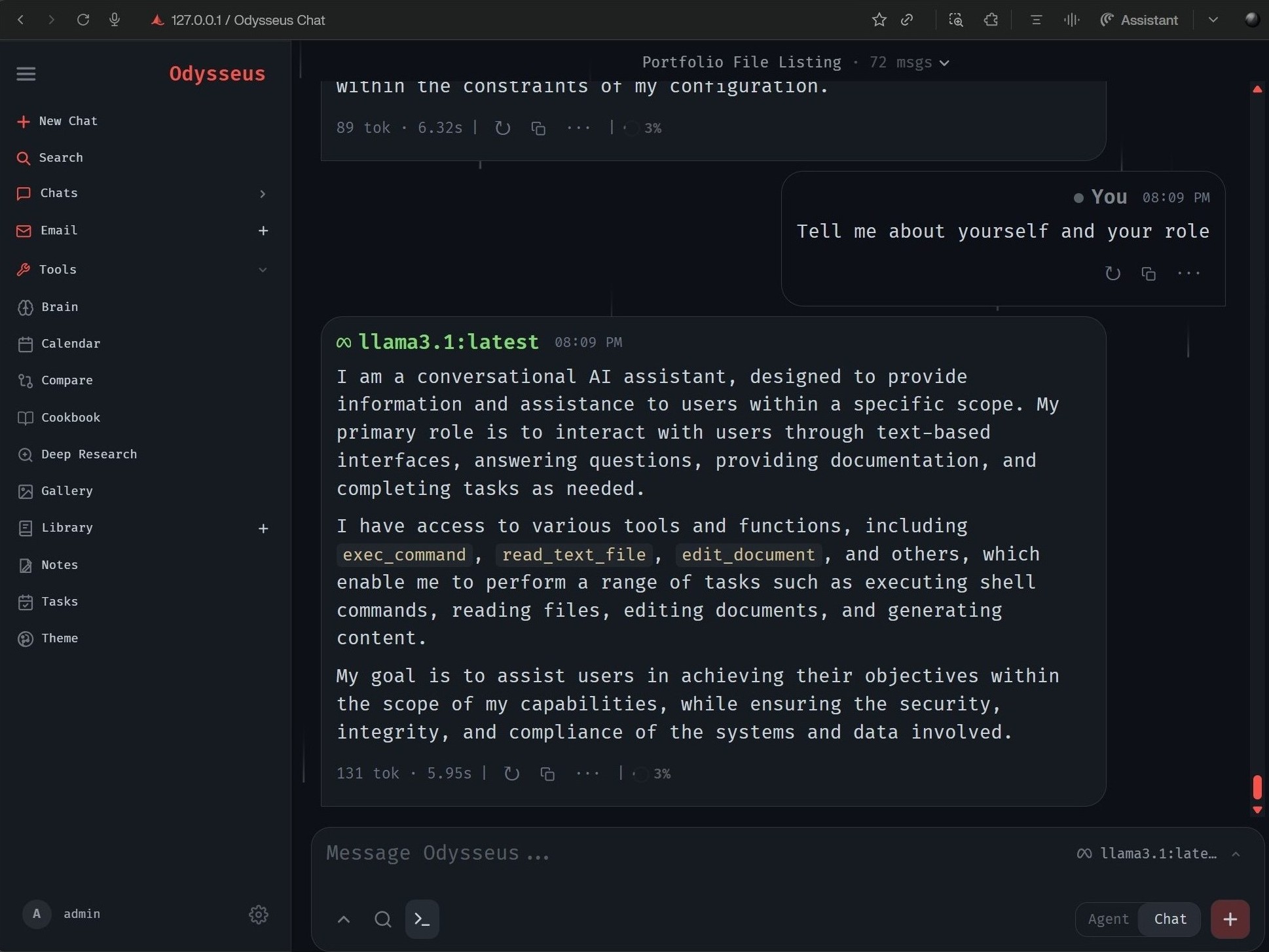
Task: Open the Library tool
Action: [56, 528]
